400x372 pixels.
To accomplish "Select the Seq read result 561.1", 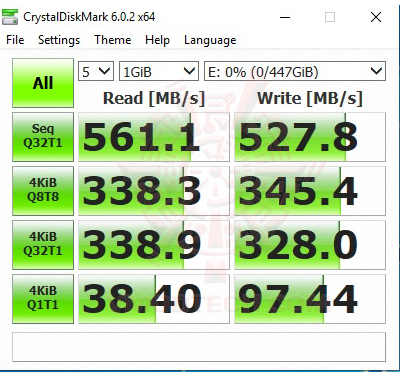I will click(154, 137).
